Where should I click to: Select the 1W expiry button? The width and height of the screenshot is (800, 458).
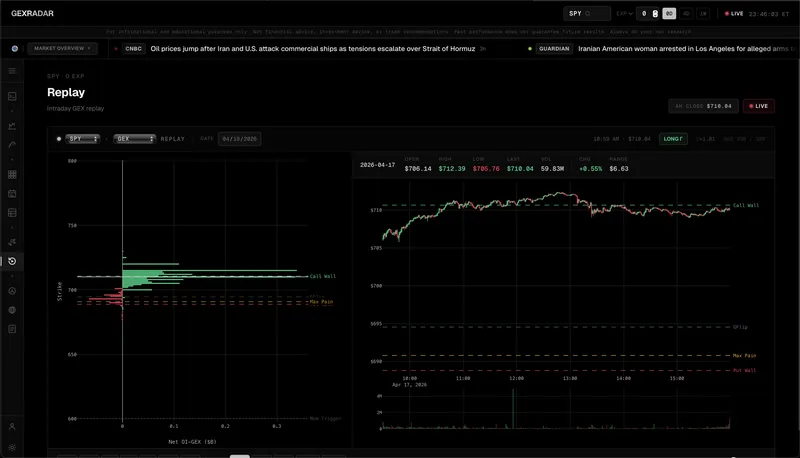tap(703, 14)
